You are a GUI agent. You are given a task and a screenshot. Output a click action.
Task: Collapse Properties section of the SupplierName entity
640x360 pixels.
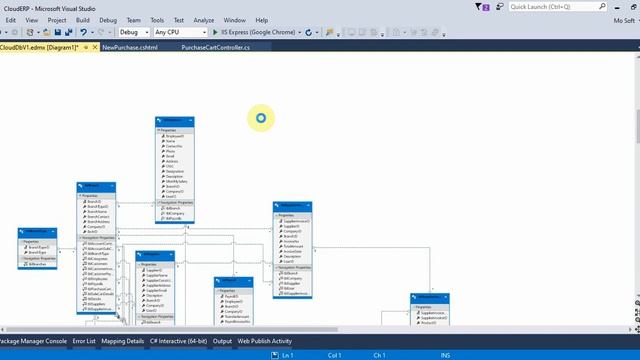[139, 264]
